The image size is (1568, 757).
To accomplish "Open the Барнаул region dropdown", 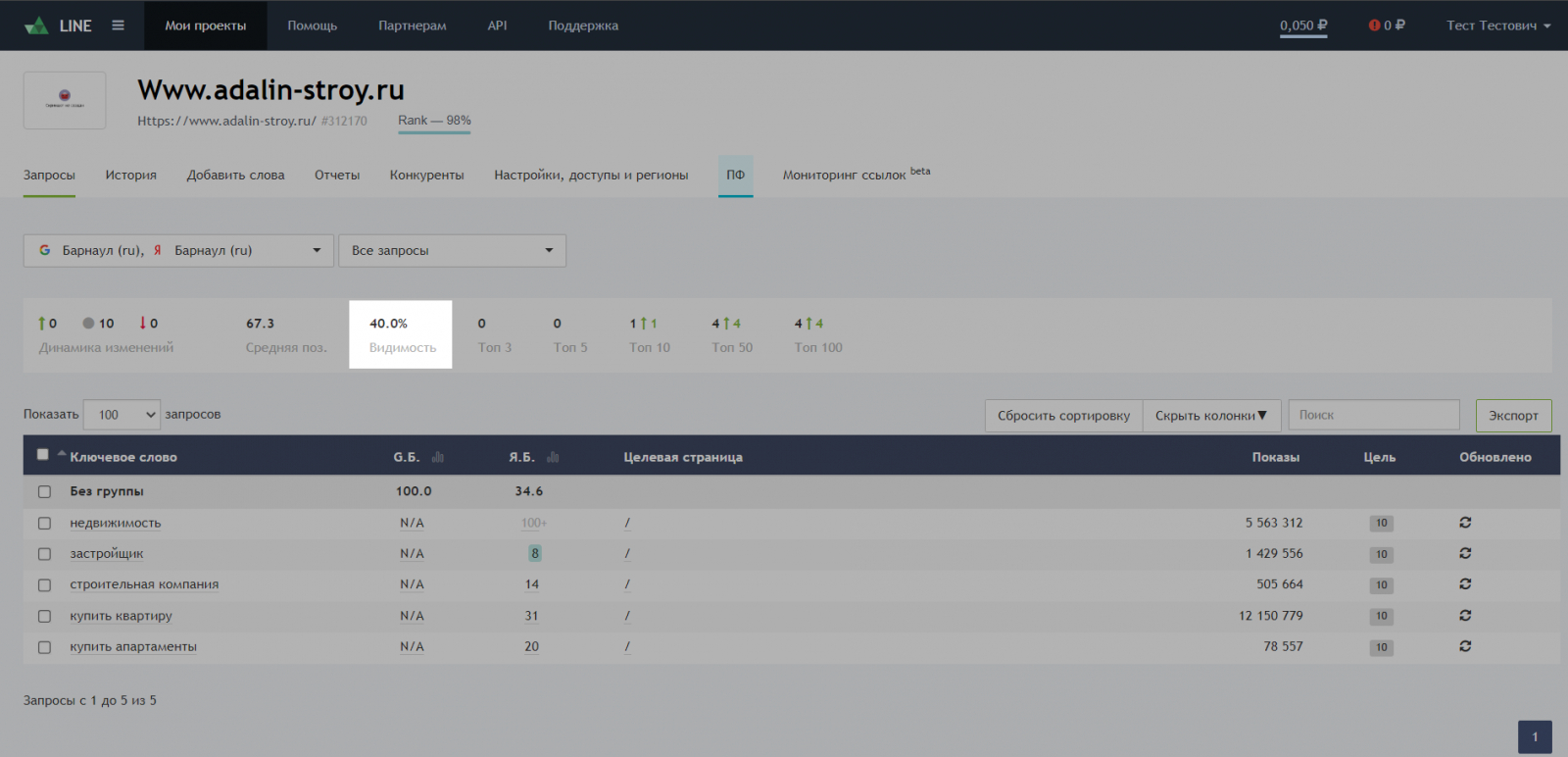I will 178,250.
